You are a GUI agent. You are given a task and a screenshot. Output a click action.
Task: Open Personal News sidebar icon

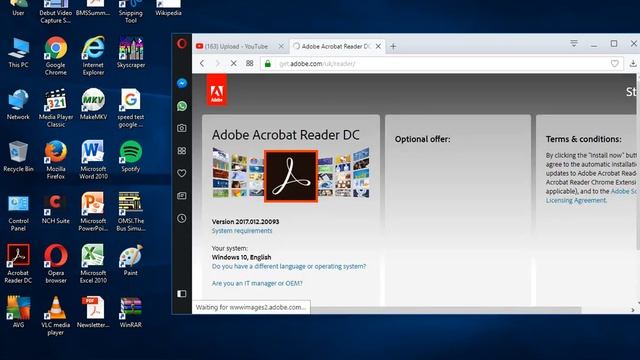pos(182,196)
